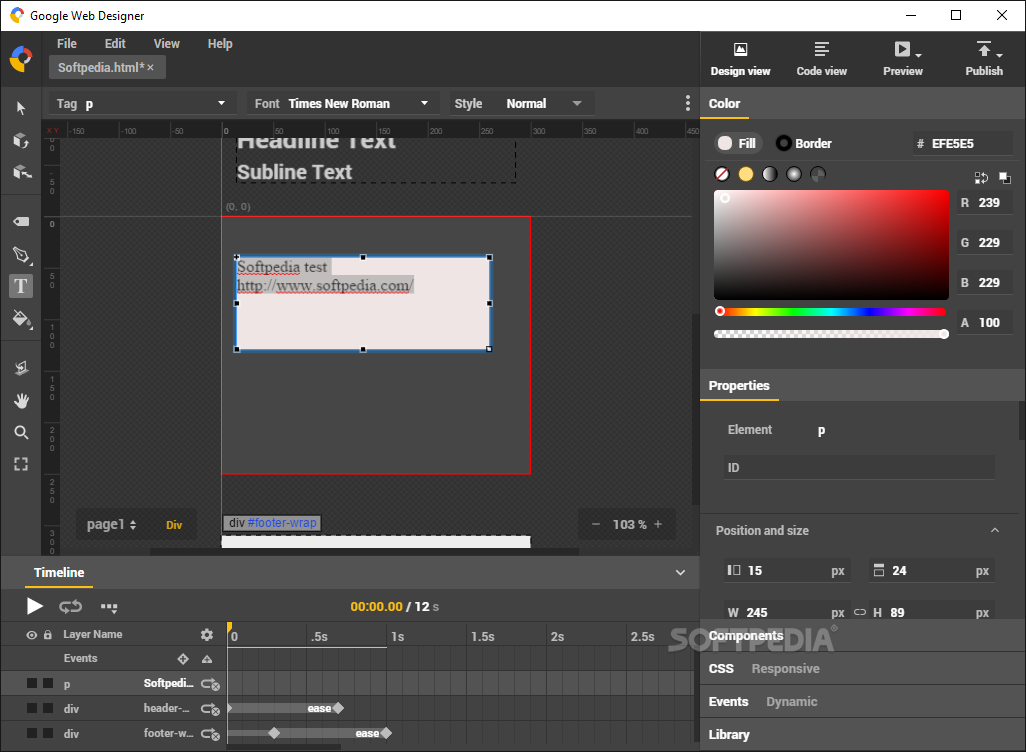Collapse the Timeline panel chevron
This screenshot has width=1026, height=752.
[681, 573]
